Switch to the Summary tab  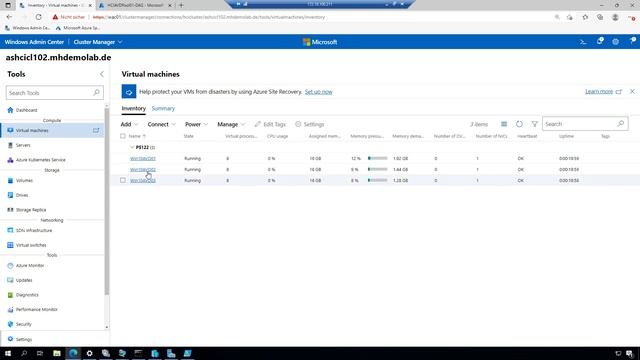163,109
